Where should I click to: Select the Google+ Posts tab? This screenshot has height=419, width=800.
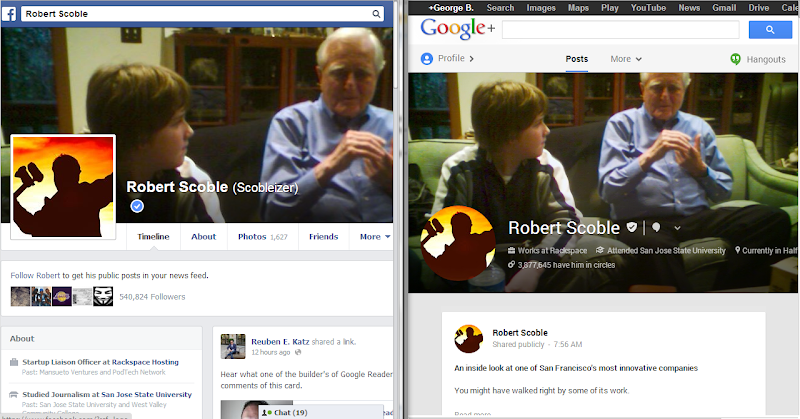[577, 59]
